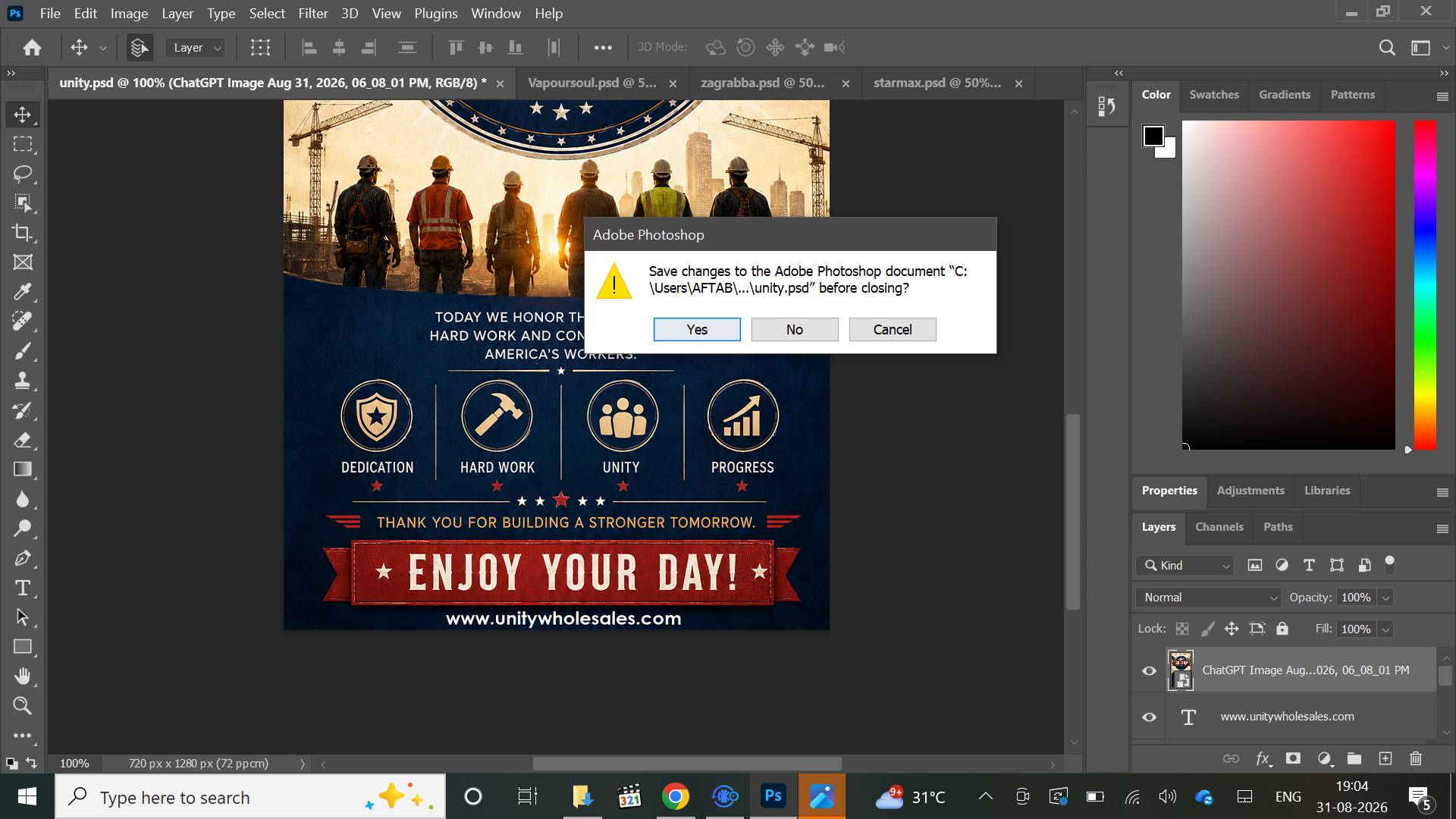Pick the Eyedropper tool
The height and width of the screenshot is (819, 1456).
pos(23,292)
